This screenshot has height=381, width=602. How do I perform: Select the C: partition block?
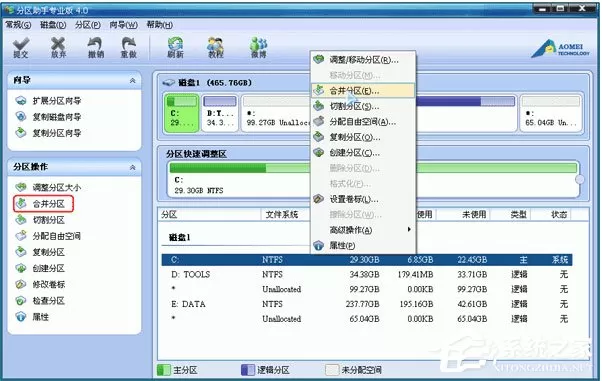pos(182,113)
